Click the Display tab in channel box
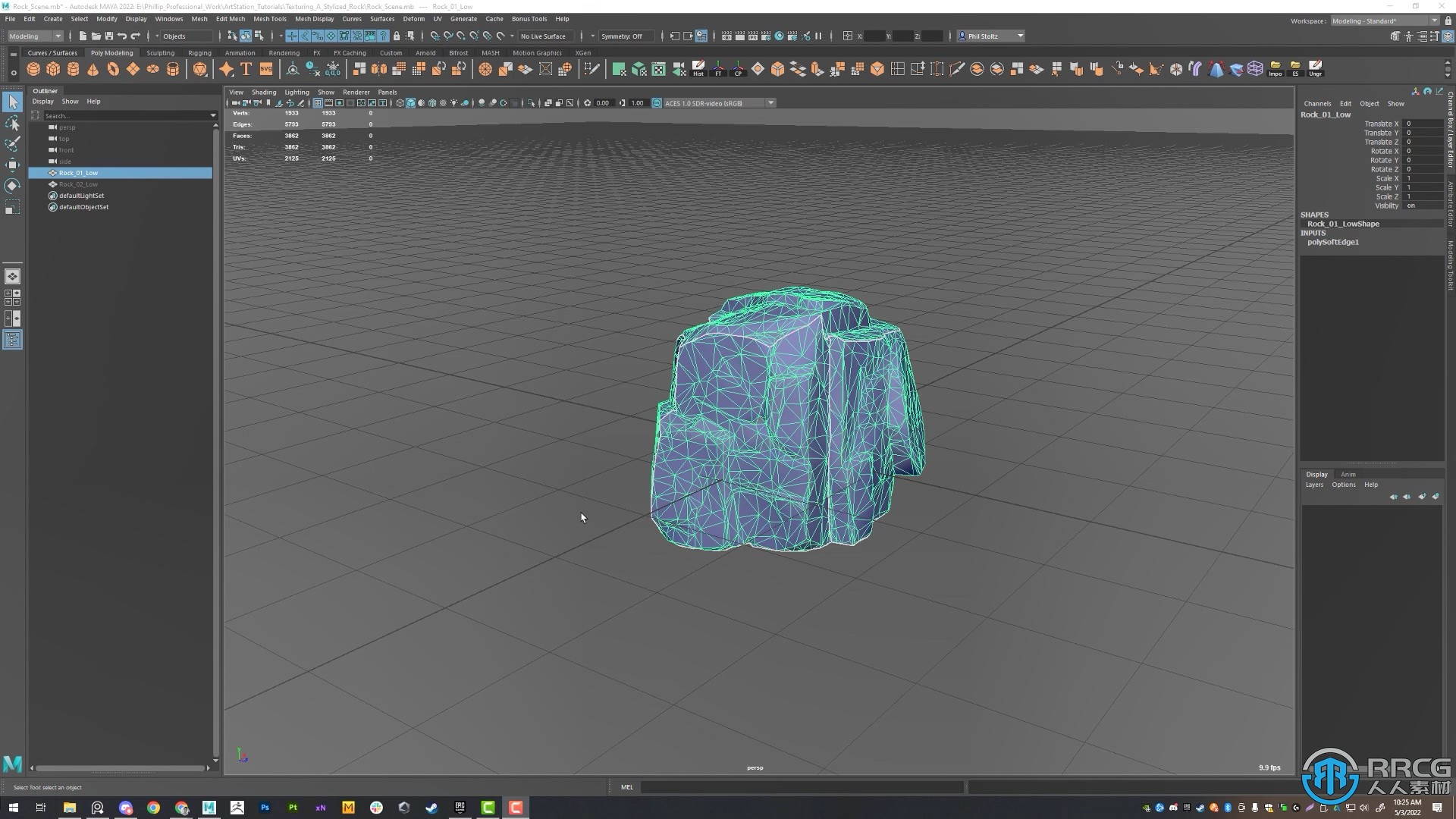Screen dimensions: 1456x819 click(1316, 473)
